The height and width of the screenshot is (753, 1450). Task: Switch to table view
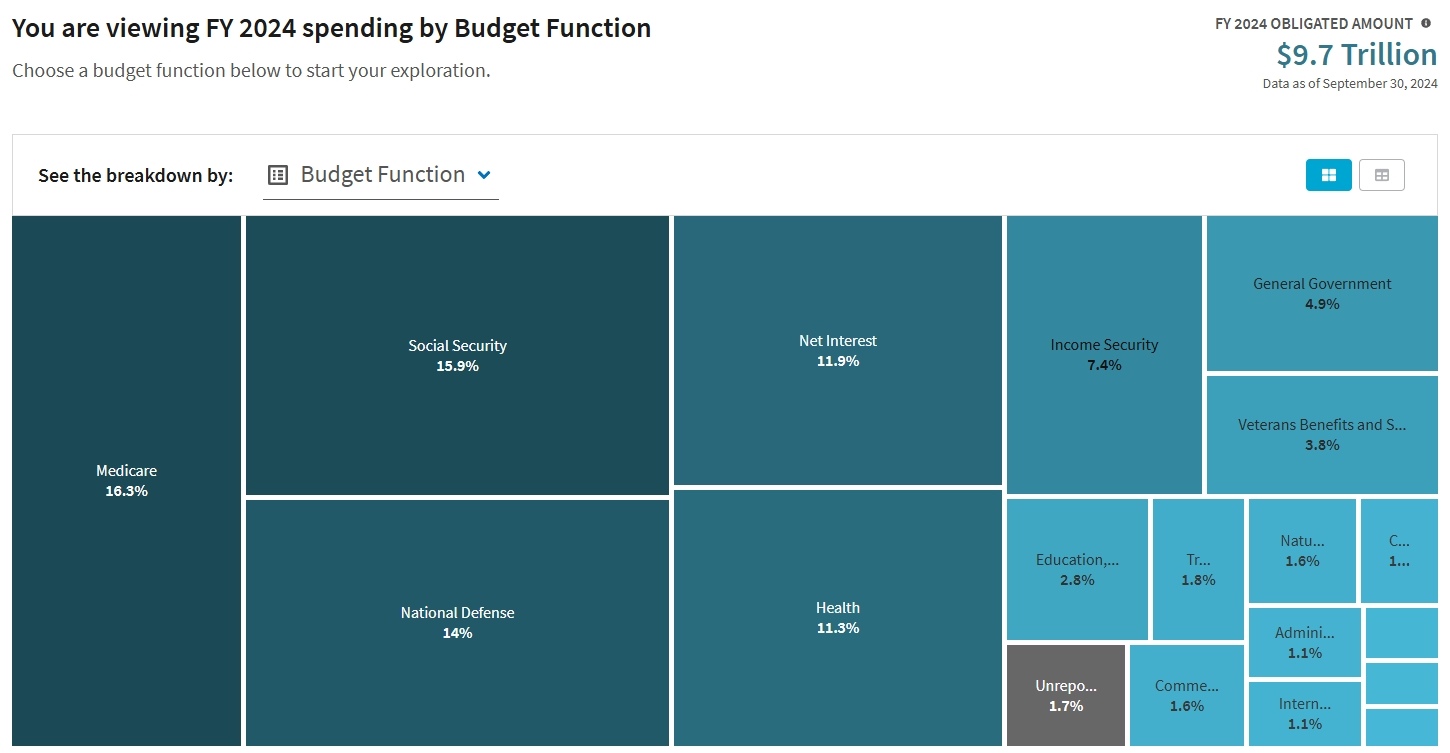(1381, 175)
